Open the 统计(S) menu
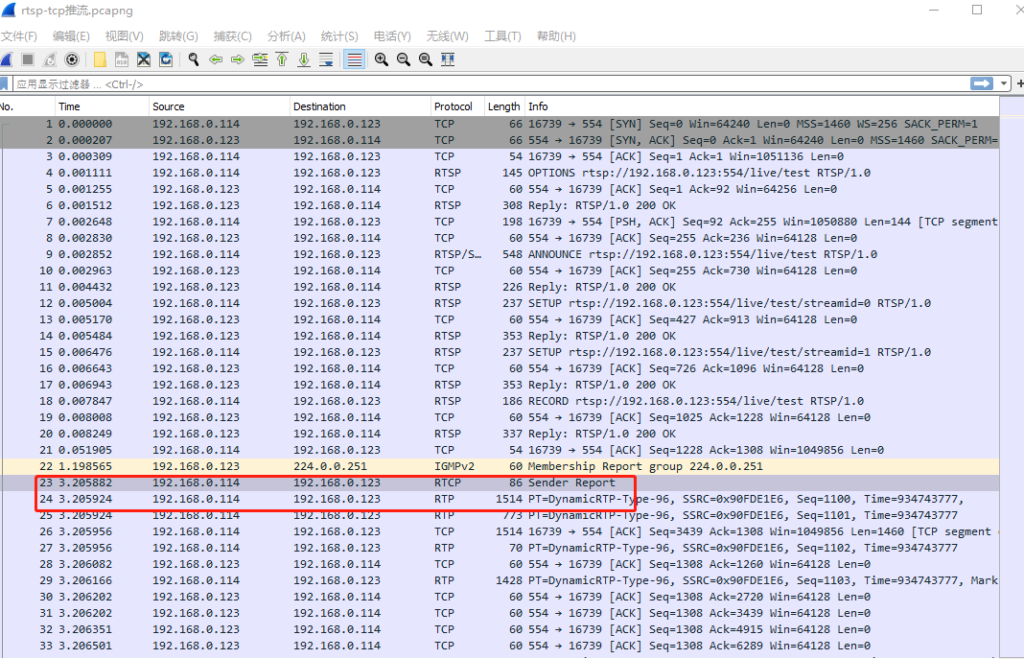 point(340,37)
